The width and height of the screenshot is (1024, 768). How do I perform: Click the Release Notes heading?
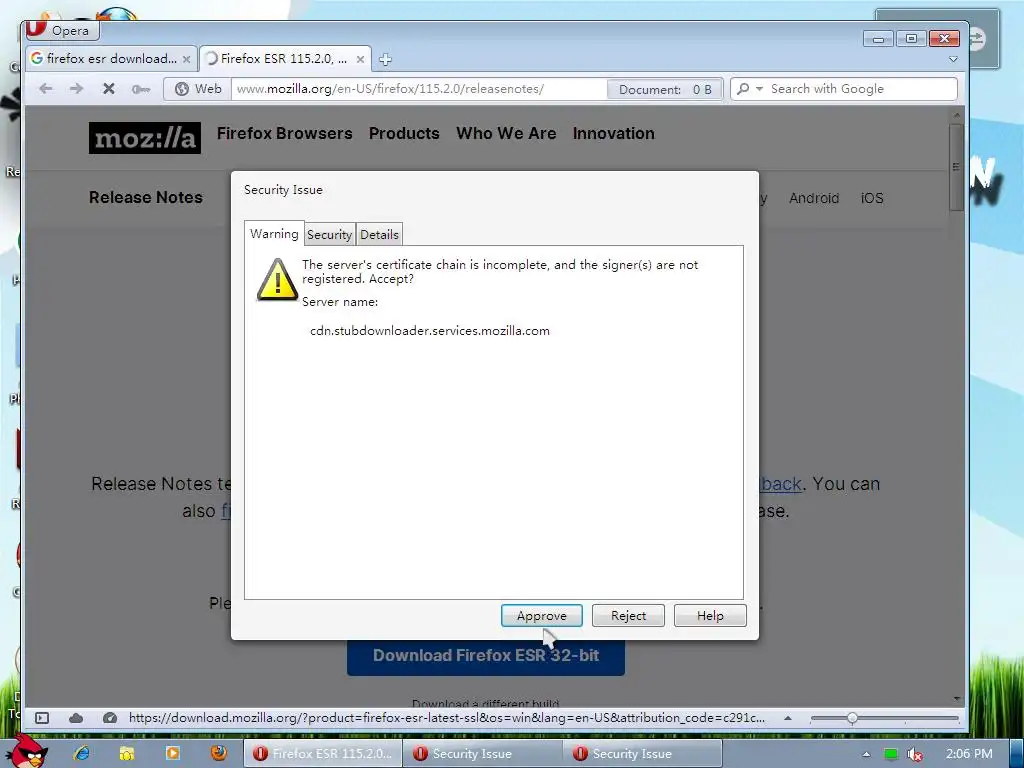[x=146, y=197]
